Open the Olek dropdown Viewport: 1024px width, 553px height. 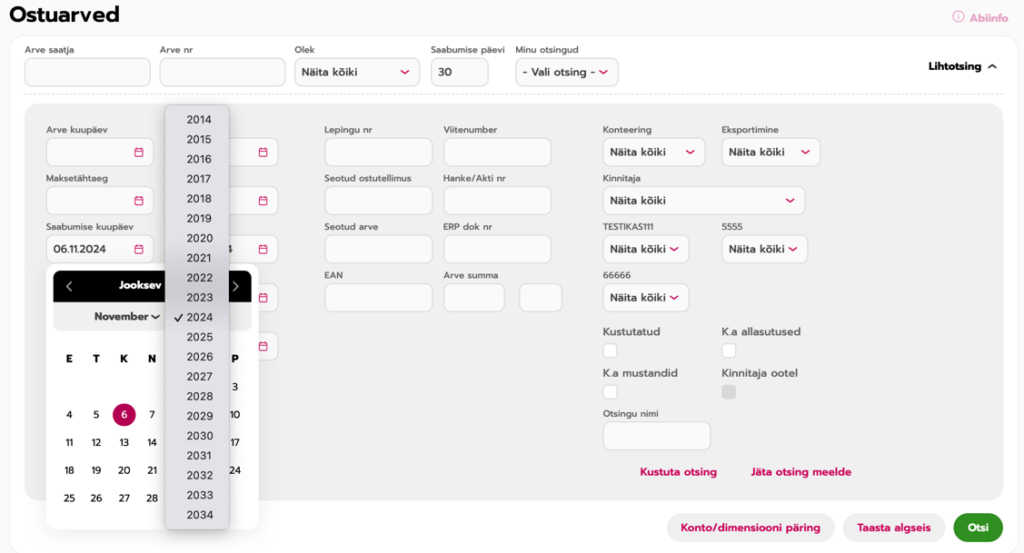click(358, 72)
